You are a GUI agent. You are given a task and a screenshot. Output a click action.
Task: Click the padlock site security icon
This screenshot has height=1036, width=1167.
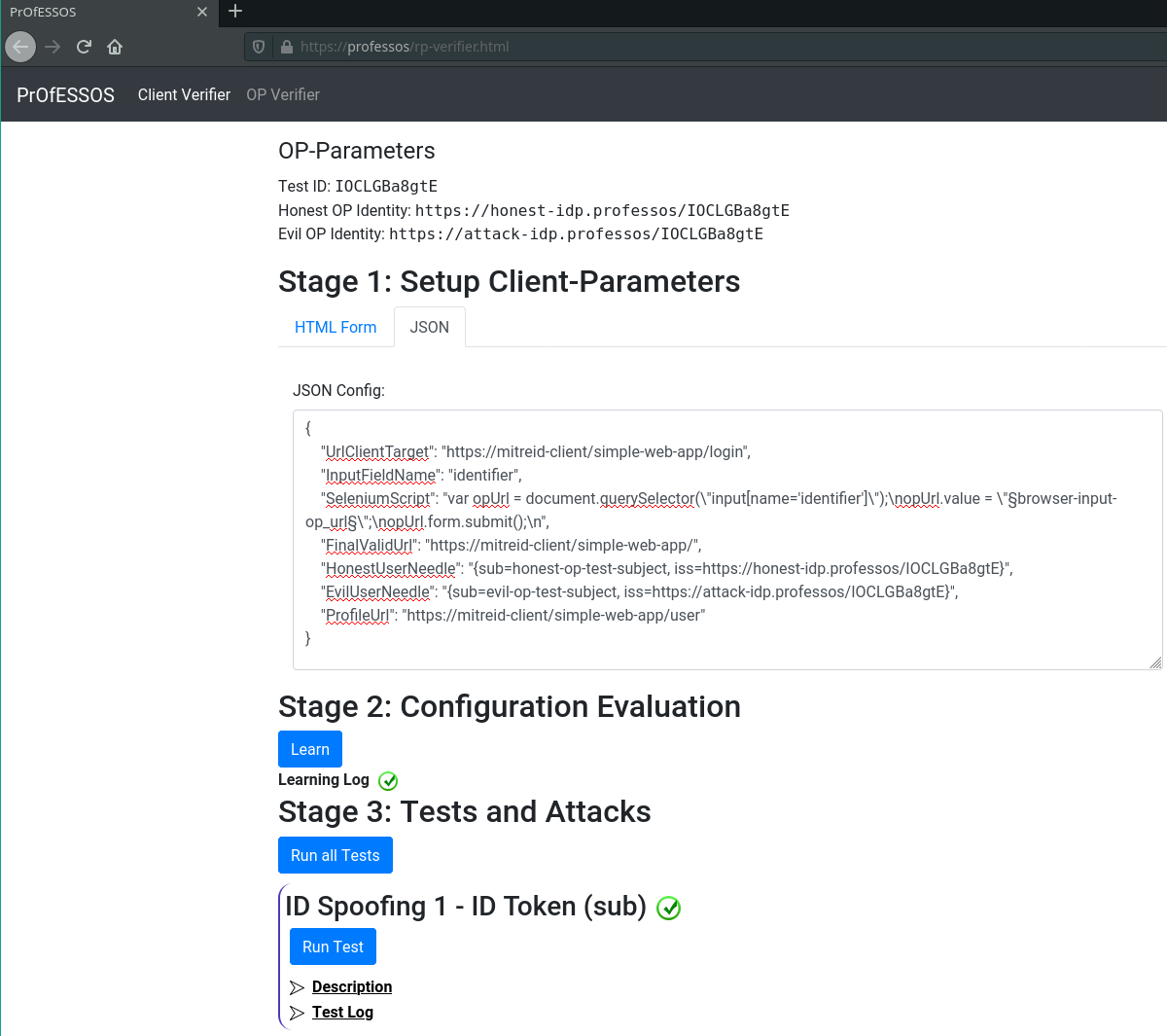point(287,47)
